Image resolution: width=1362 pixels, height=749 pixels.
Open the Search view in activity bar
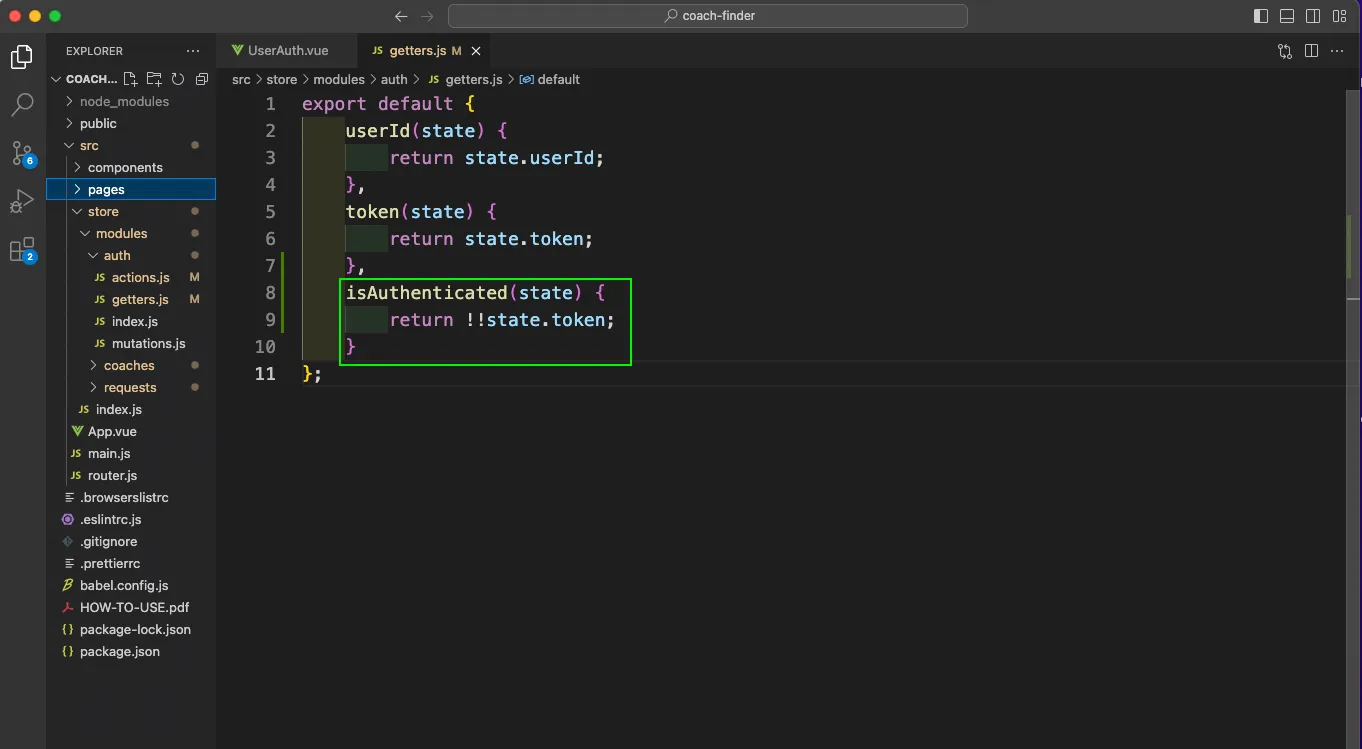click(21, 105)
